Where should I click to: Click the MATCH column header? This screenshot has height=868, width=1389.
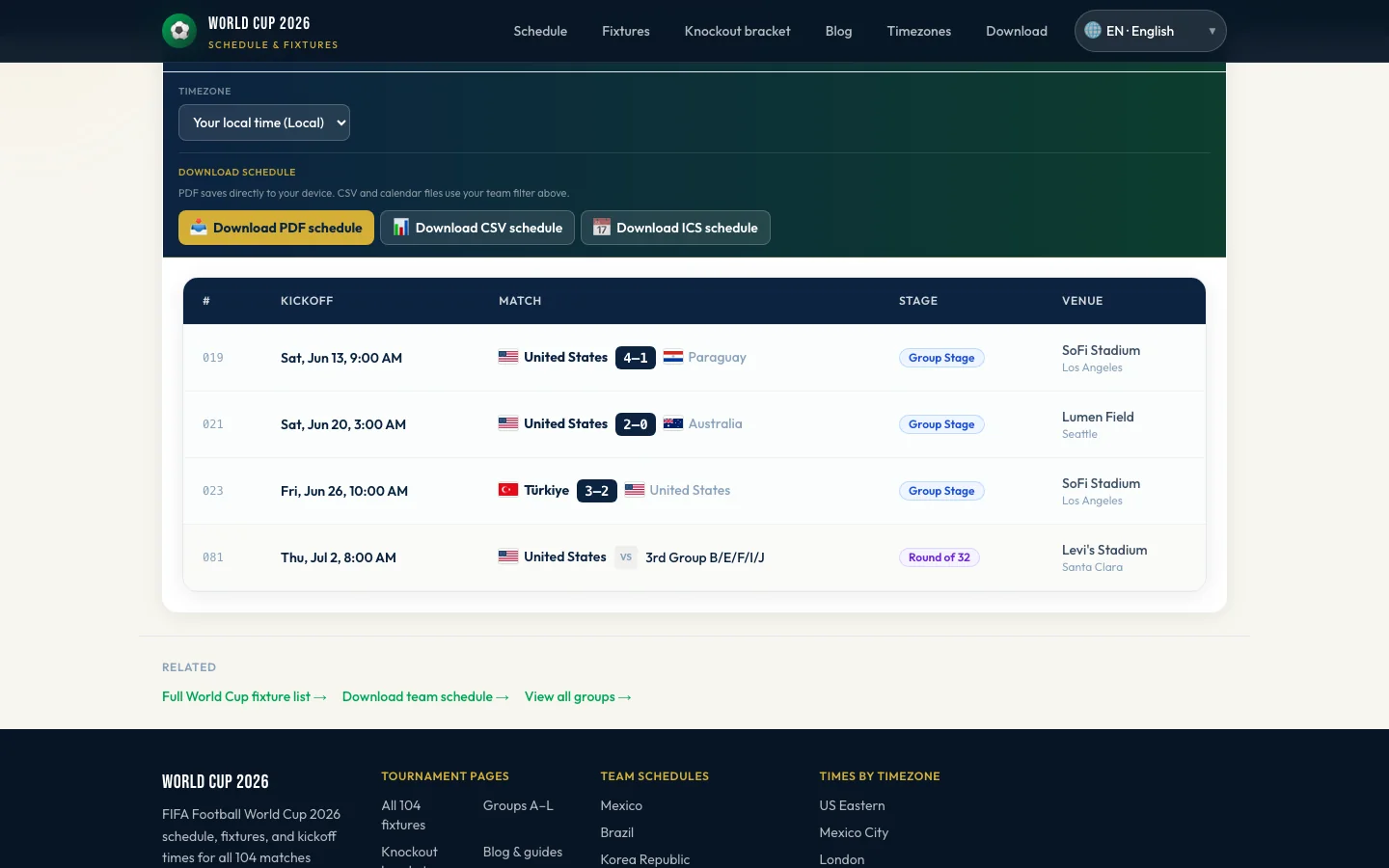point(520,301)
